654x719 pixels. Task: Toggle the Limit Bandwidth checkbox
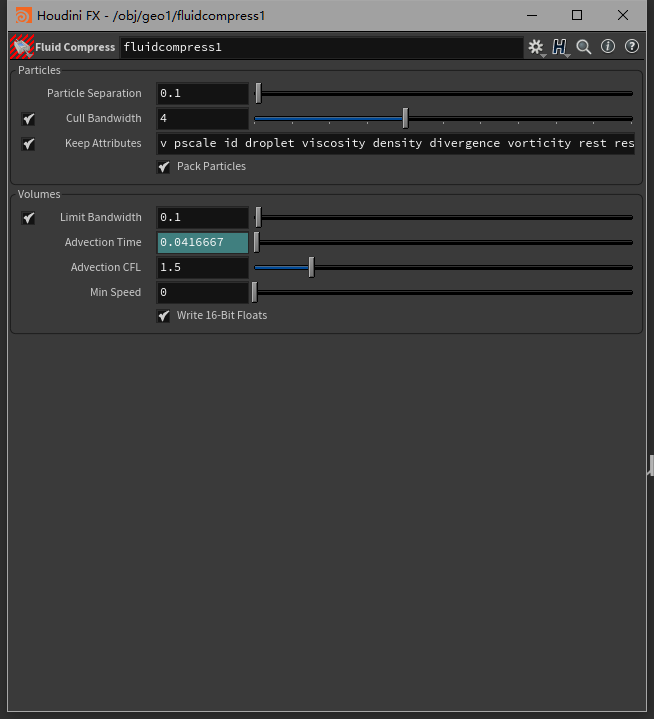tap(28, 218)
